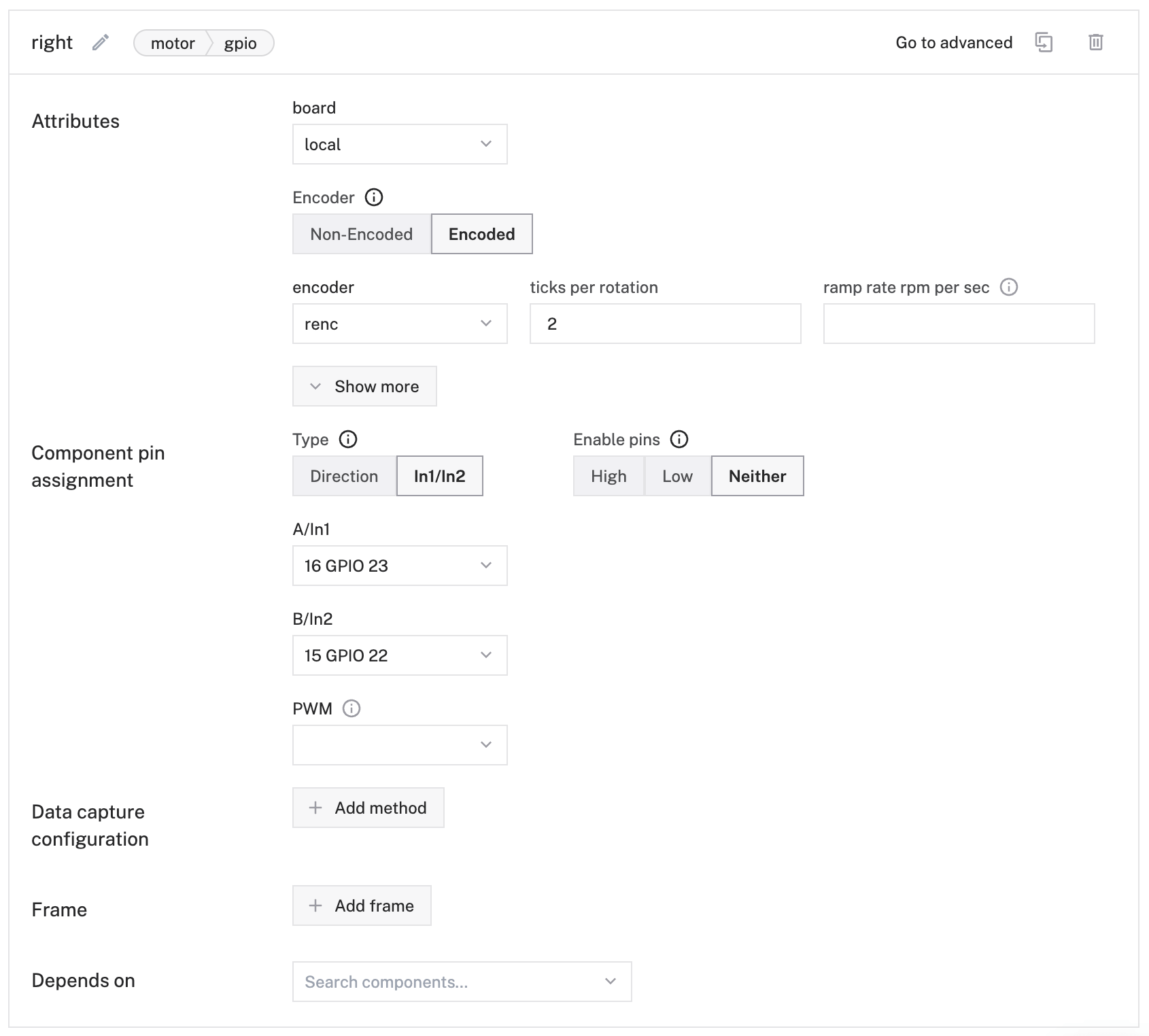
Task: Set Enable pins to Low
Action: [677, 476]
